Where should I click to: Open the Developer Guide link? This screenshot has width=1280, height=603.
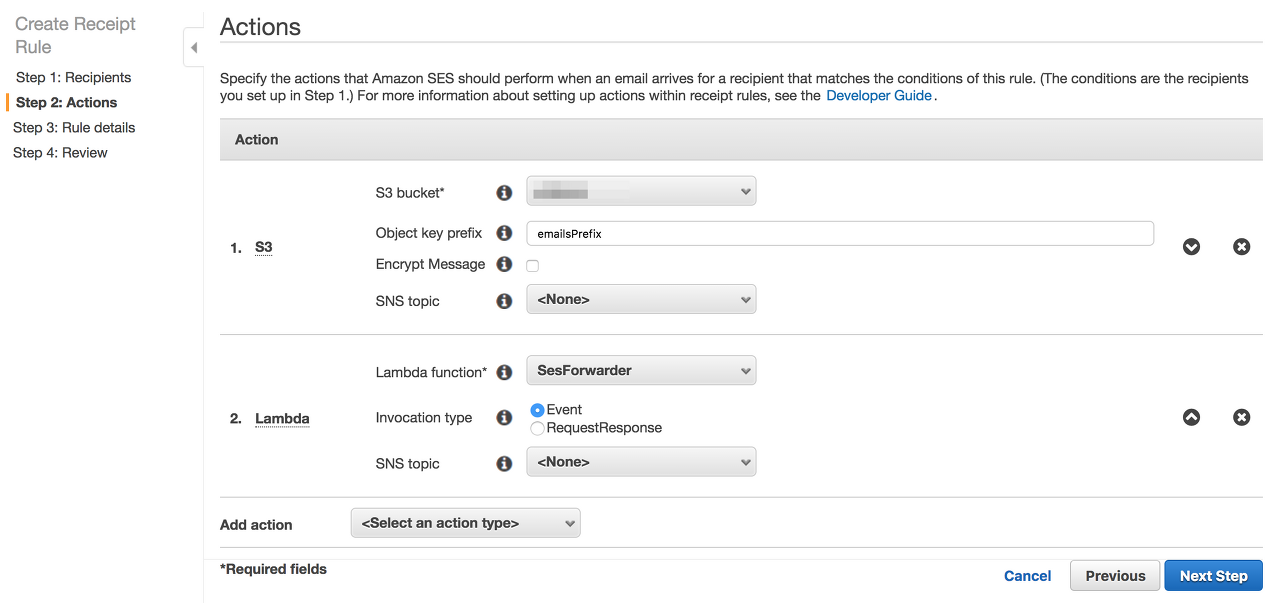[878, 96]
